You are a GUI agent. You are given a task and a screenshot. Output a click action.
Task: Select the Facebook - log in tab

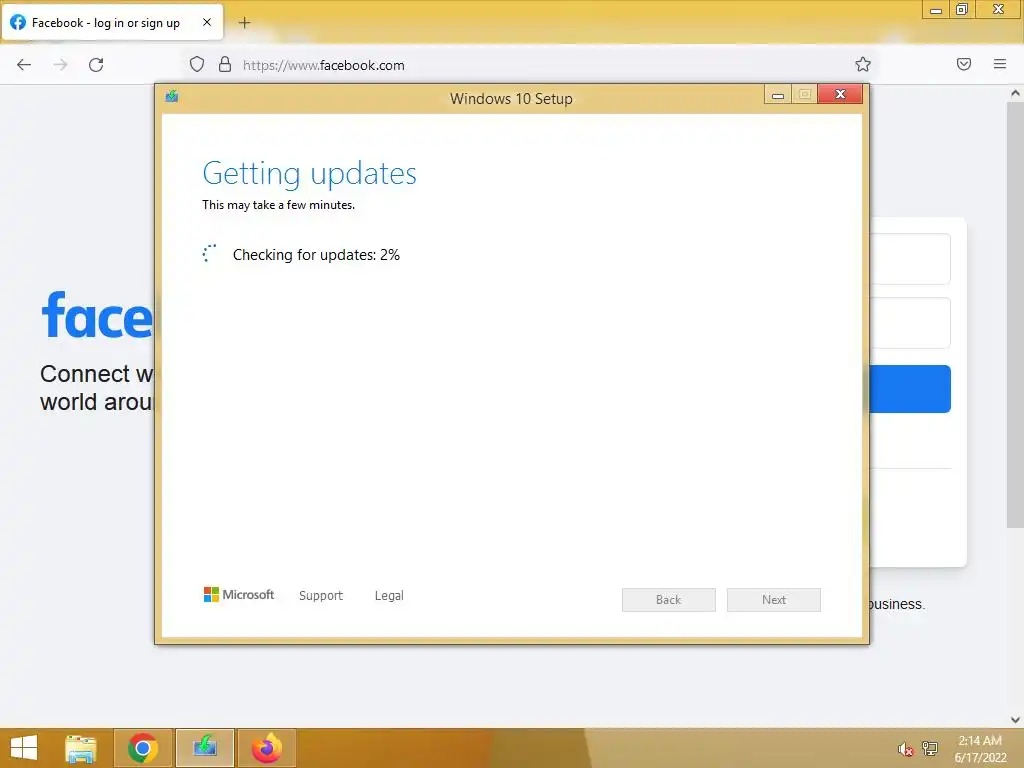point(113,22)
